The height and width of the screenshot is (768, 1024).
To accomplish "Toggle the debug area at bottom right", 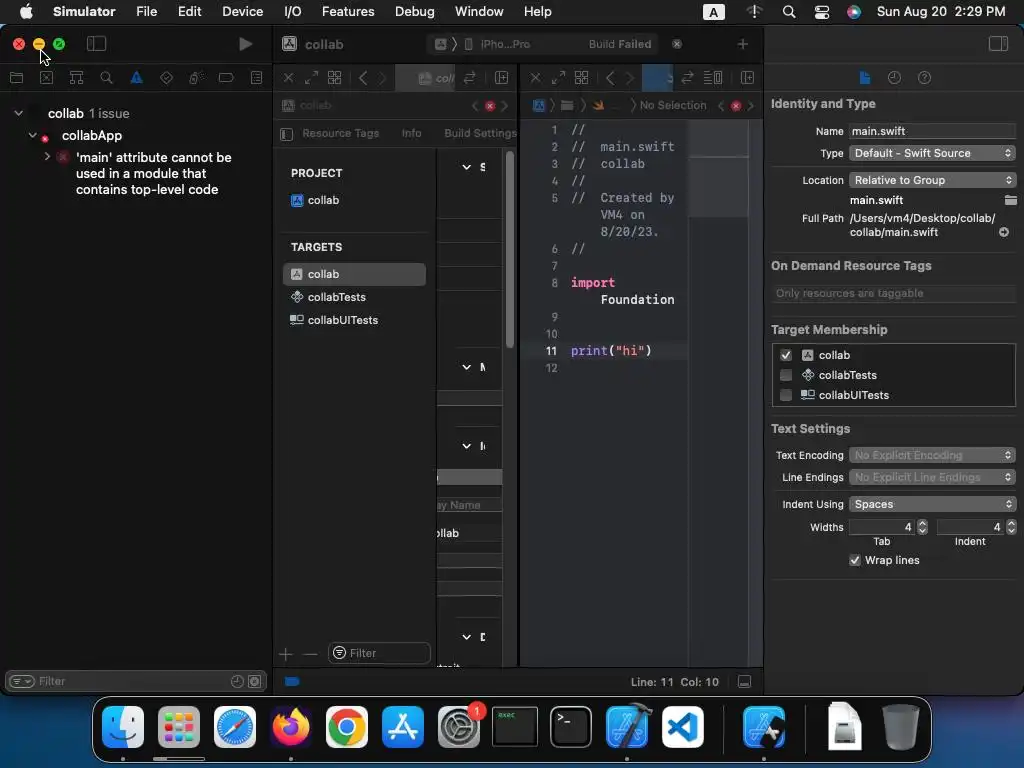I will click(x=744, y=682).
